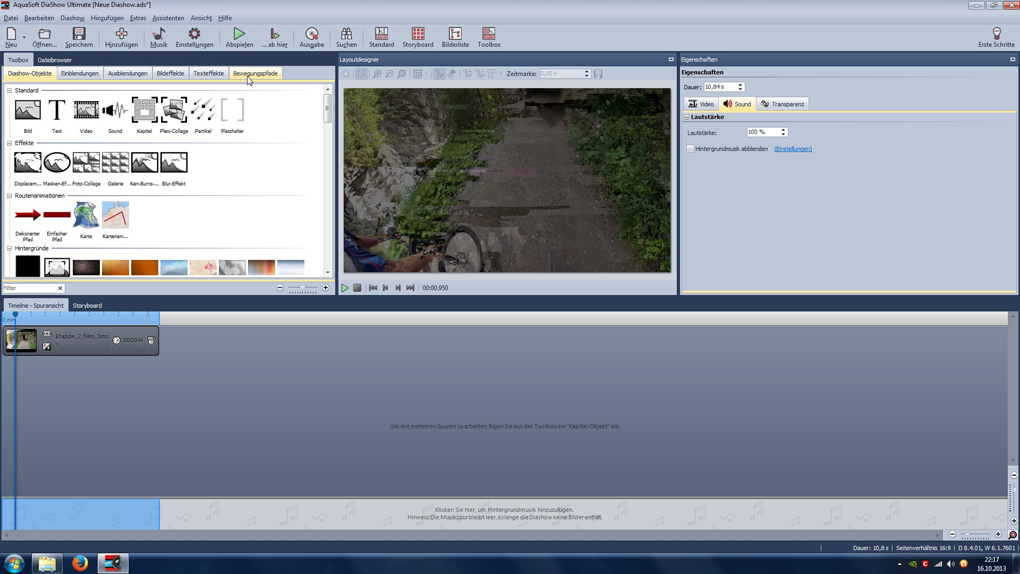Choose the Partikel effect icon
The image size is (1020, 574).
[203, 110]
